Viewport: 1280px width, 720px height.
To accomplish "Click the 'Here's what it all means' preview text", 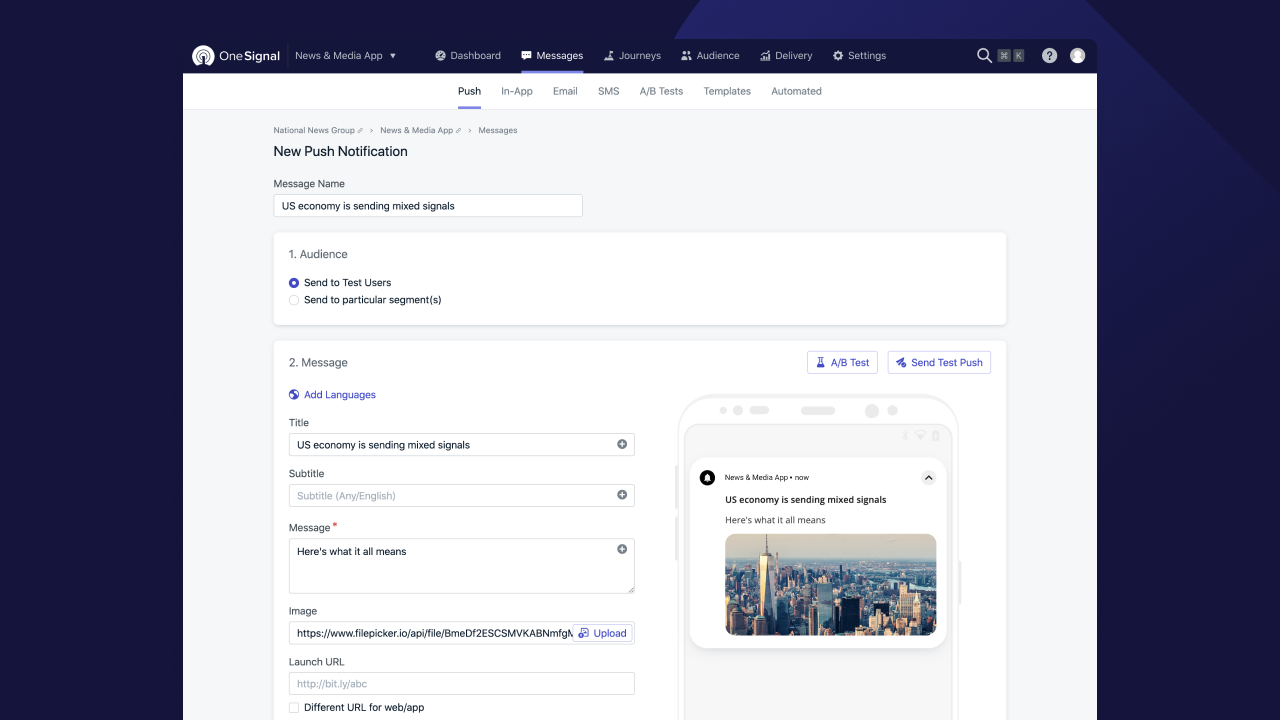I will click(x=775, y=520).
